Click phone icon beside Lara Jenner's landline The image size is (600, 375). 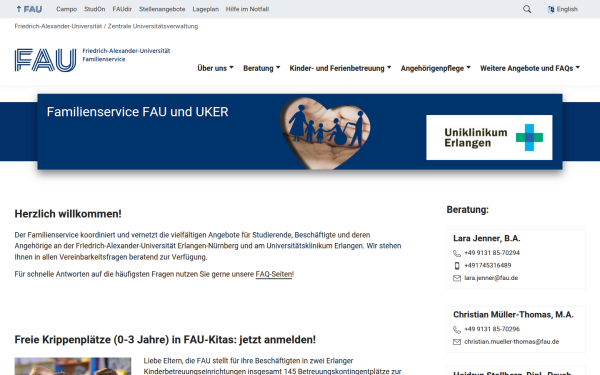click(457, 253)
